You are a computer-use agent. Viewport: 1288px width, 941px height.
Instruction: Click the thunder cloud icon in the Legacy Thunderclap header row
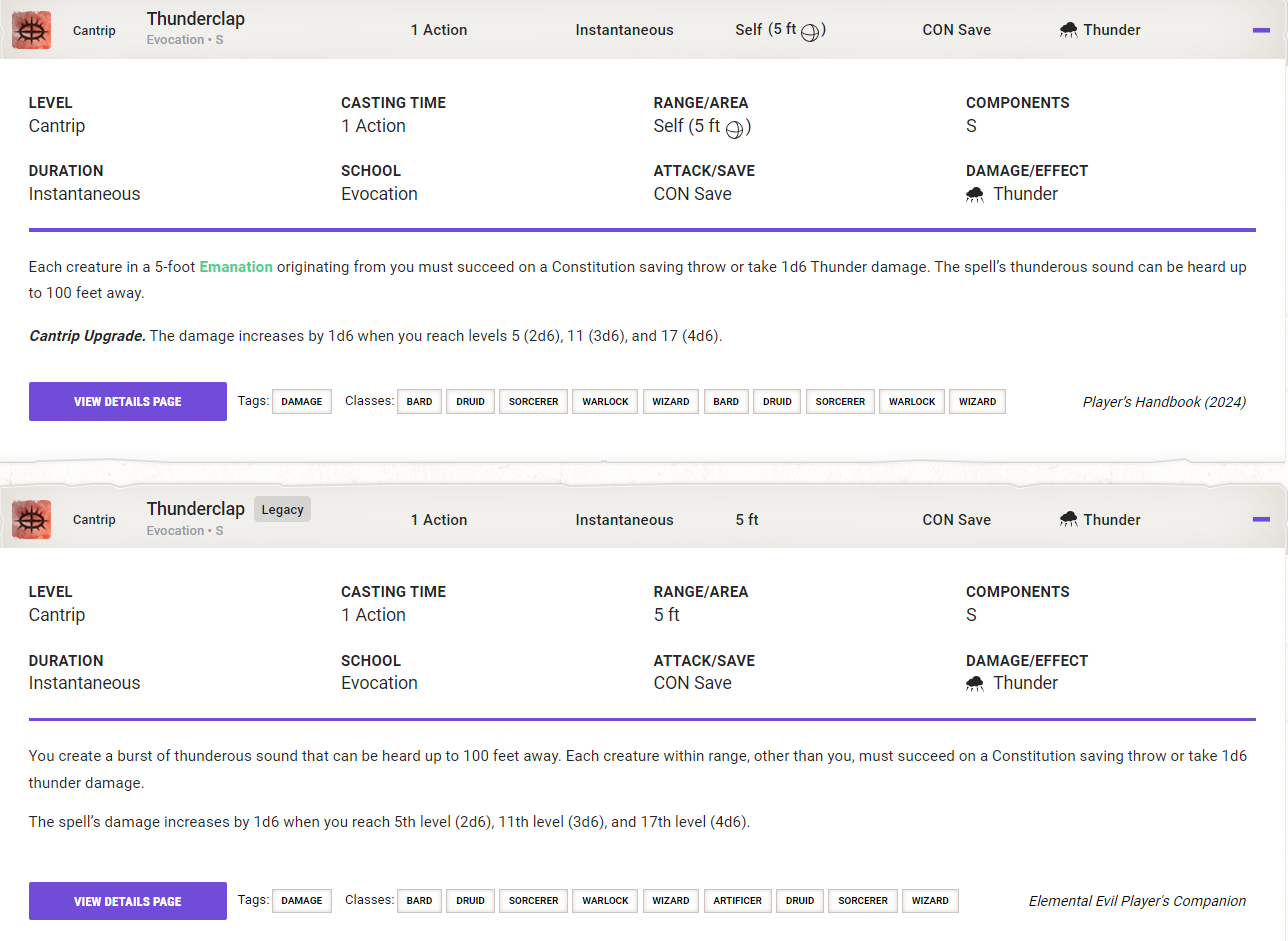point(1069,519)
